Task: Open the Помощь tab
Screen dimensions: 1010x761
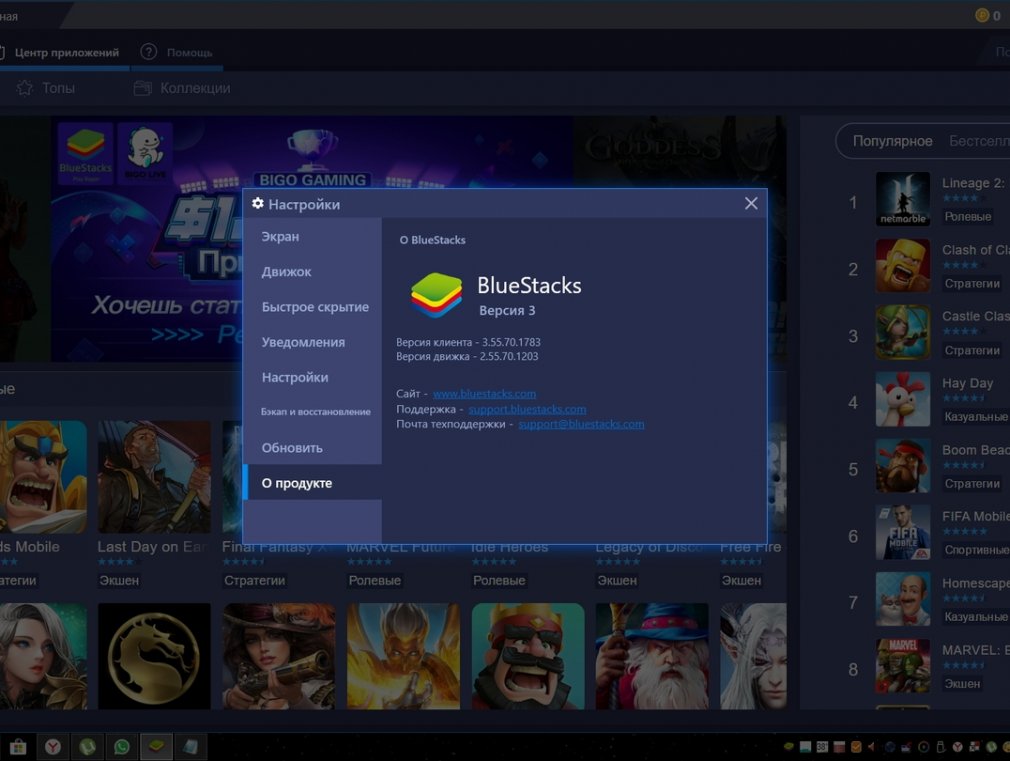Action: click(x=189, y=52)
